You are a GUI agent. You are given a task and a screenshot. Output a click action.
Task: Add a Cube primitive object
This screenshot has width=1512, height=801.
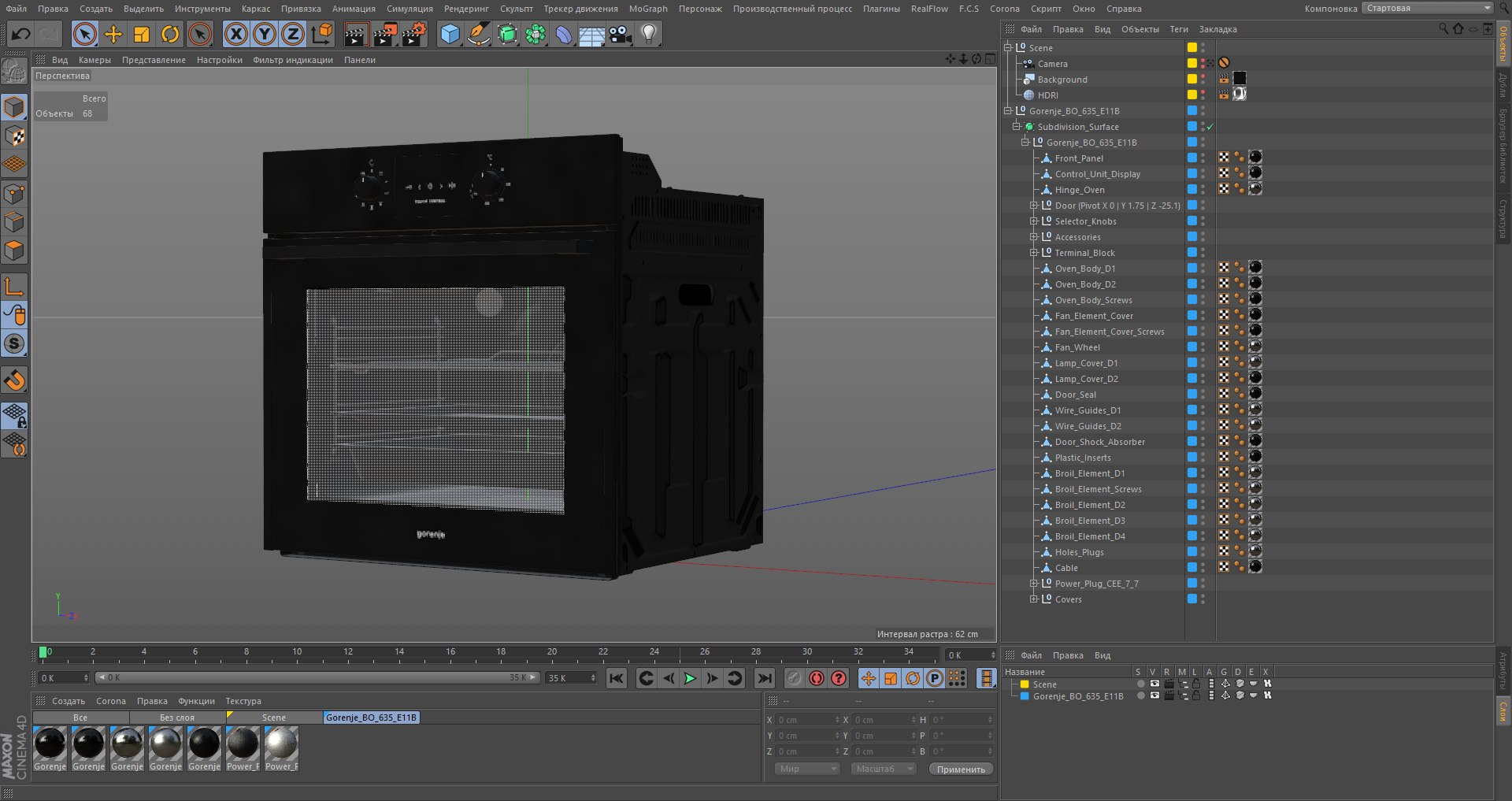pyautogui.click(x=450, y=34)
